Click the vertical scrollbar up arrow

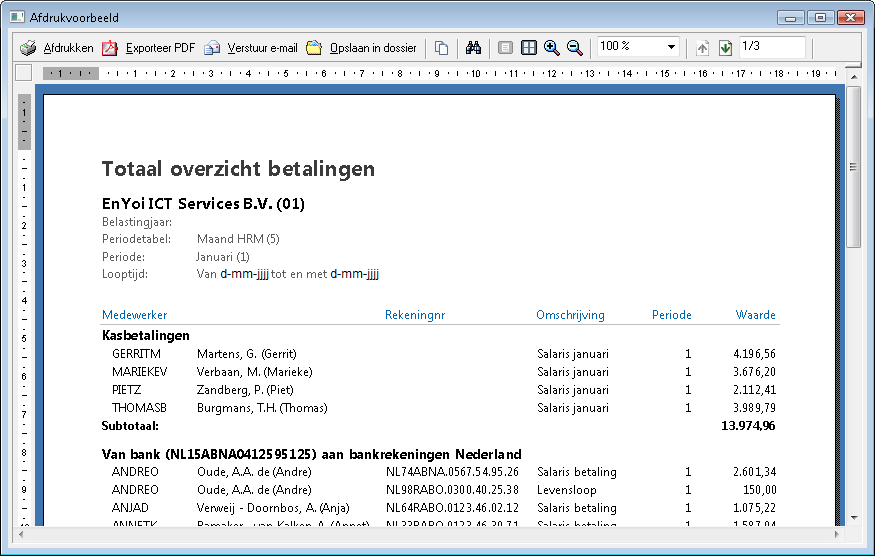854,77
